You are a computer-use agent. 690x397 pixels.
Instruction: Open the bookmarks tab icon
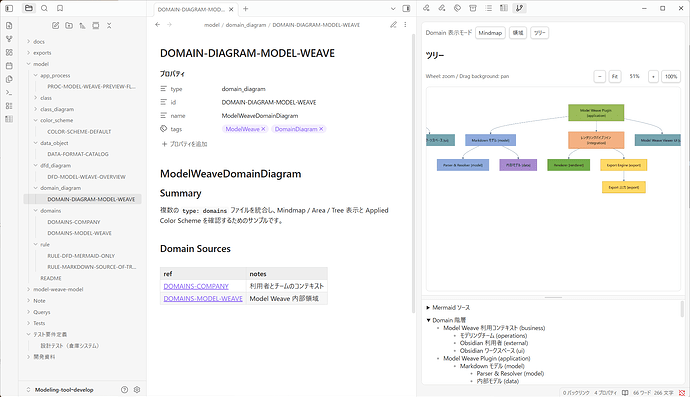(x=60, y=8)
